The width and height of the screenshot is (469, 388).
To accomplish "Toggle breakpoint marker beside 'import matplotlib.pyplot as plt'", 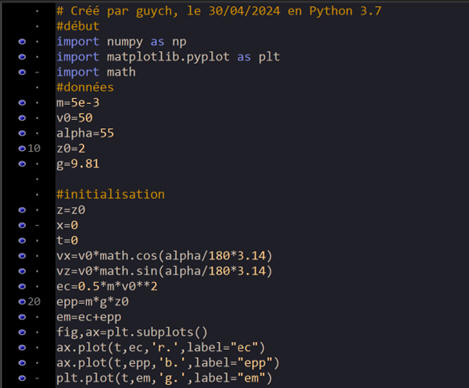I will pos(22,57).
